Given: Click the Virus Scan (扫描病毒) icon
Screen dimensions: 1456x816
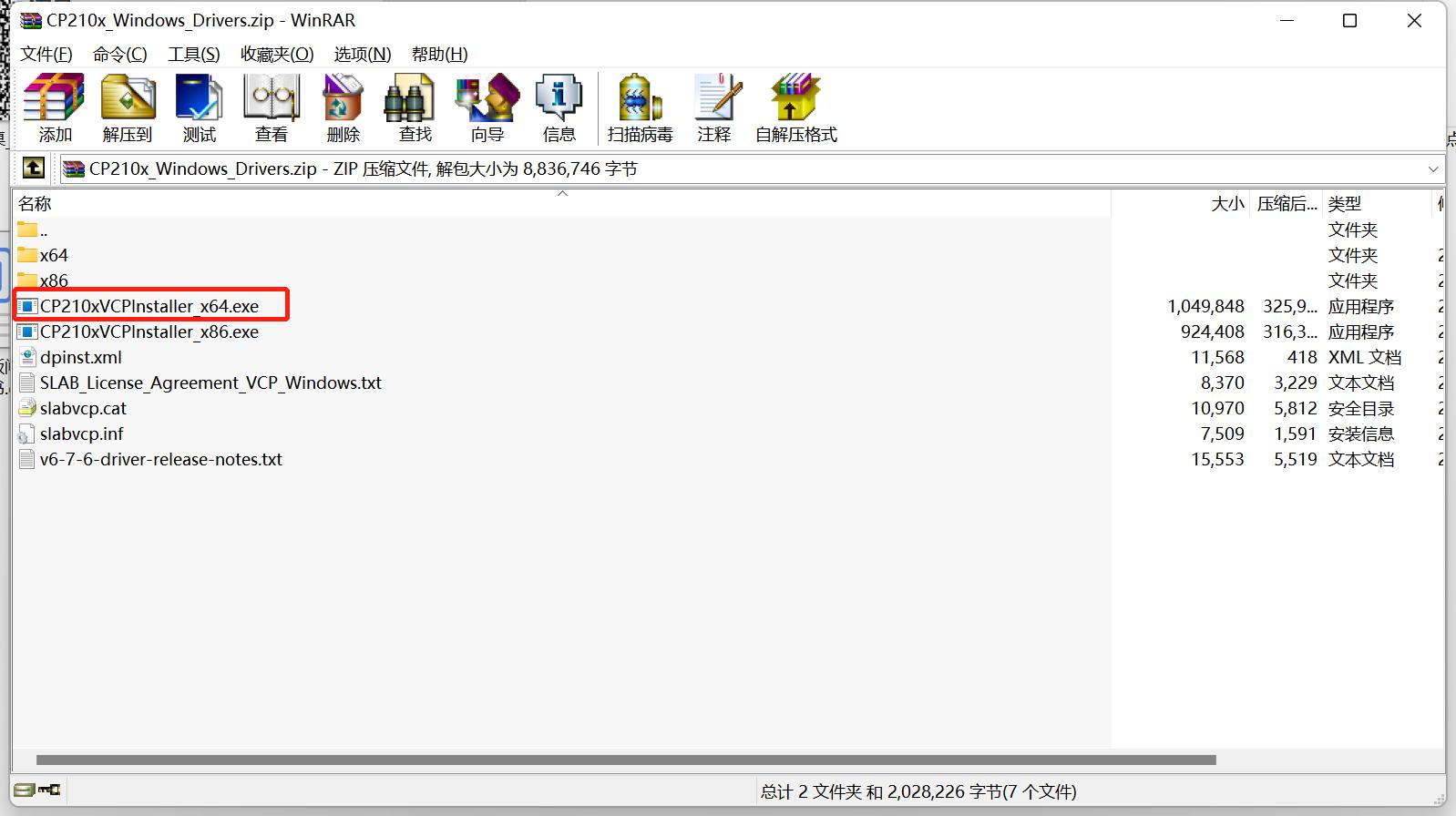Looking at the screenshot, I should [641, 108].
